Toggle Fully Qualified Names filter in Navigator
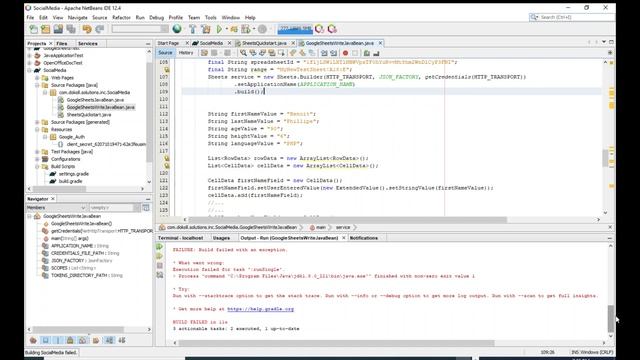 pos(96,340)
